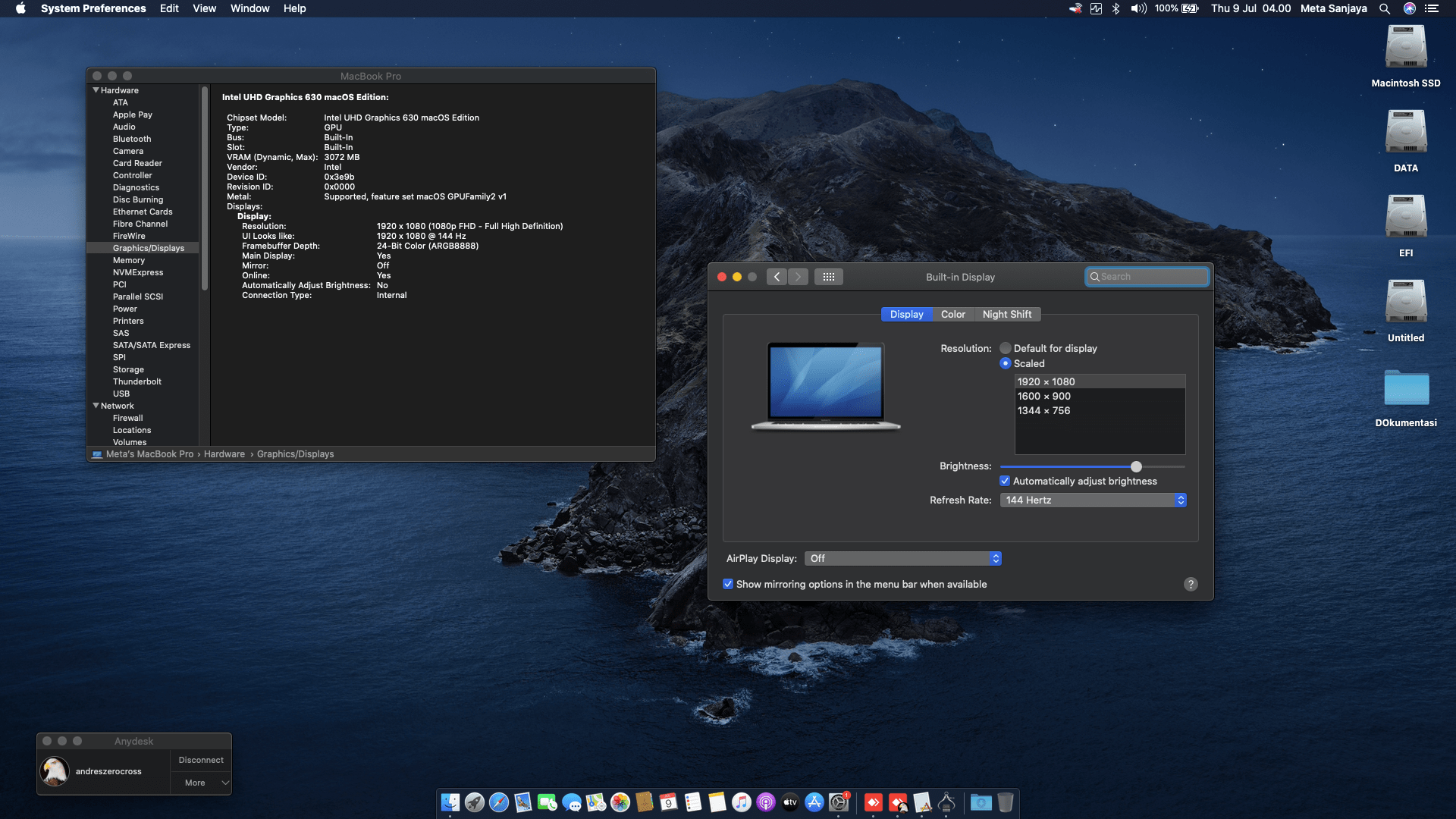Open the Trash in the Dock
Viewport: 1456px width, 819px height.
(1006, 802)
